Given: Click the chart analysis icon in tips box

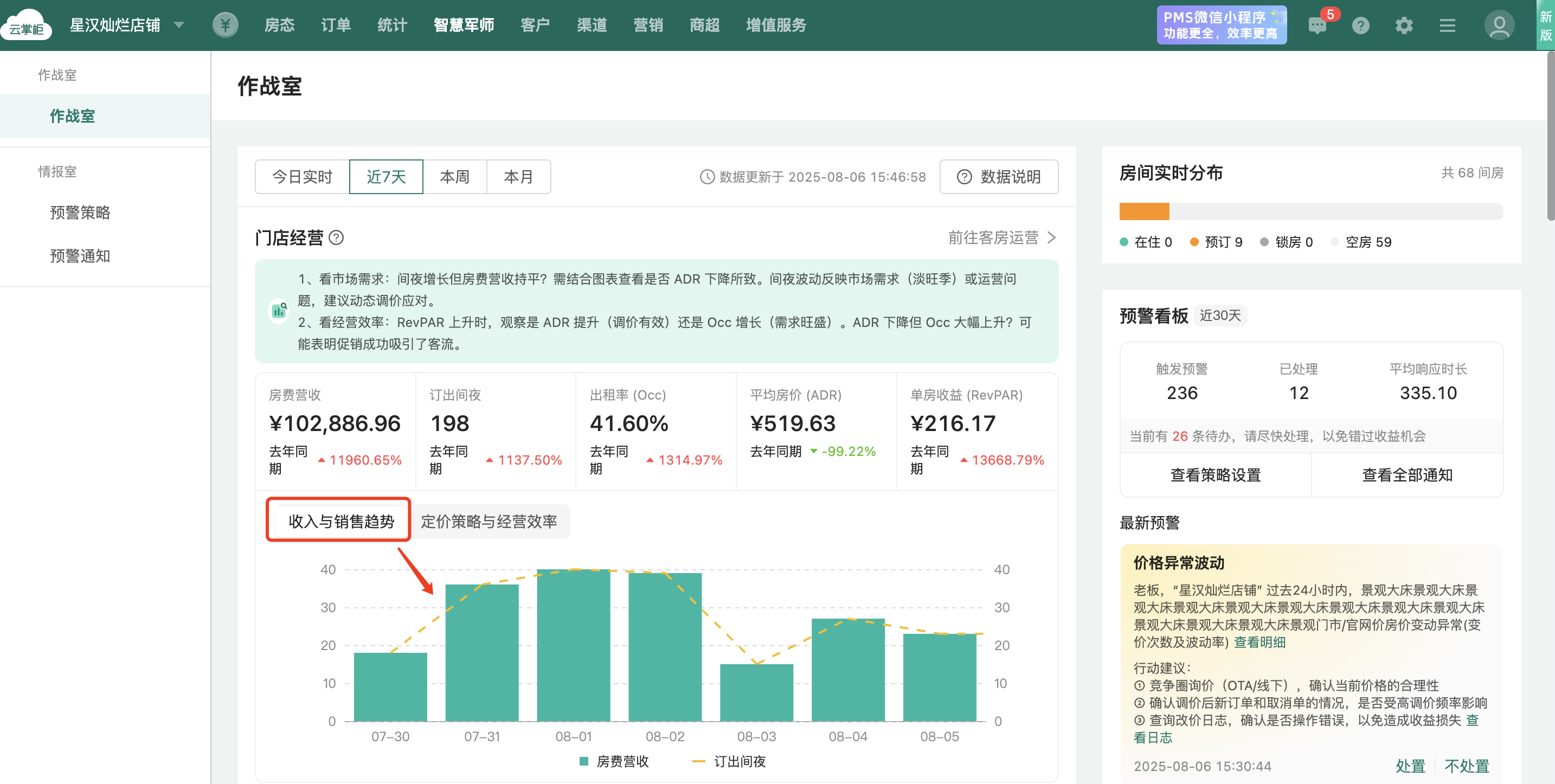Looking at the screenshot, I should pos(279,311).
